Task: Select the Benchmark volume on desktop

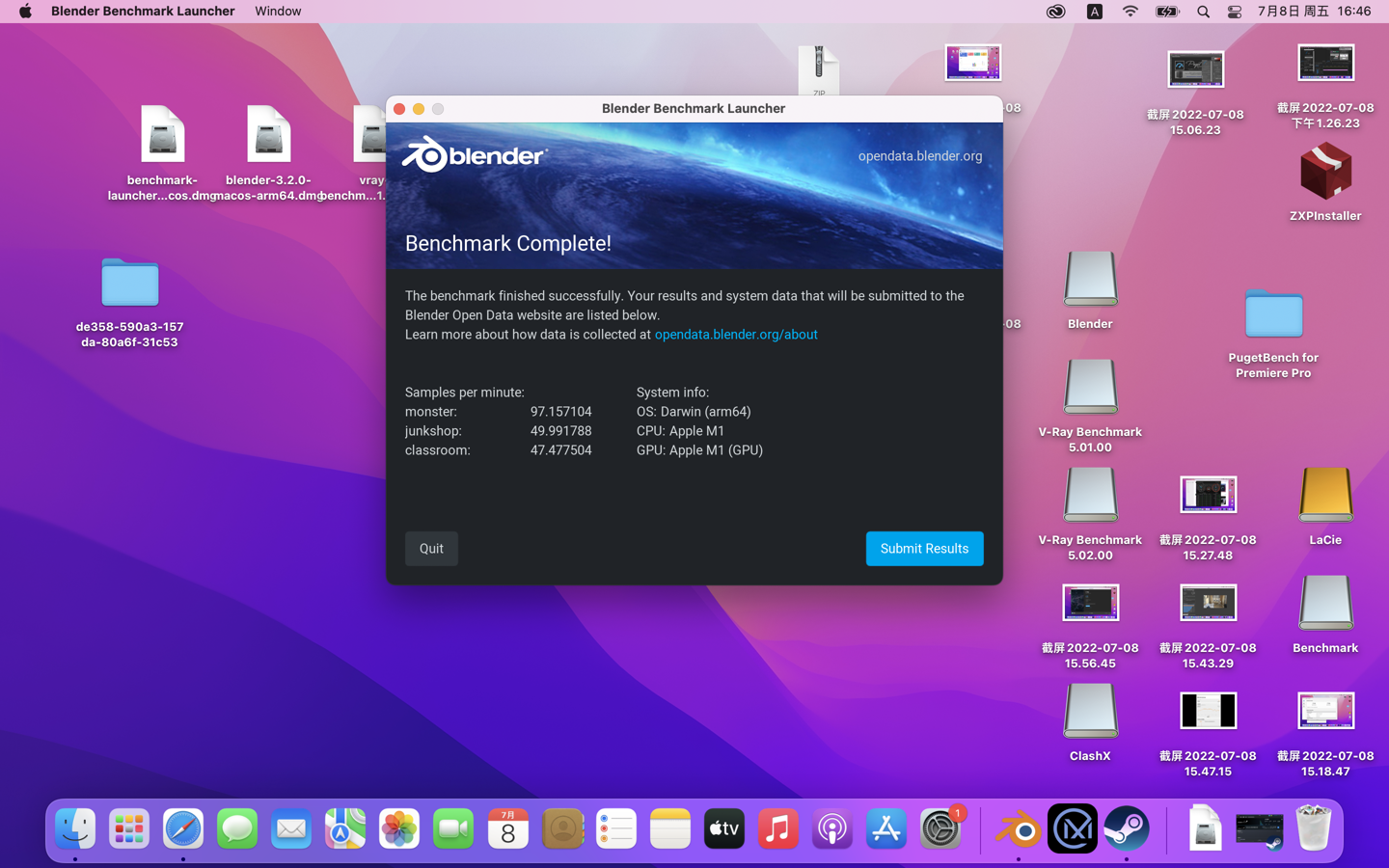Action: tap(1325, 604)
